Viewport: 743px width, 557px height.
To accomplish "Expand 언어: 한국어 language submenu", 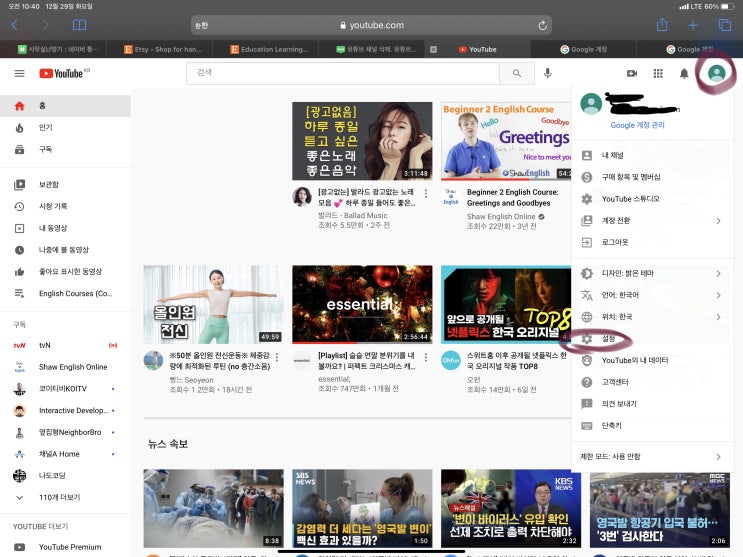I will (x=652, y=295).
